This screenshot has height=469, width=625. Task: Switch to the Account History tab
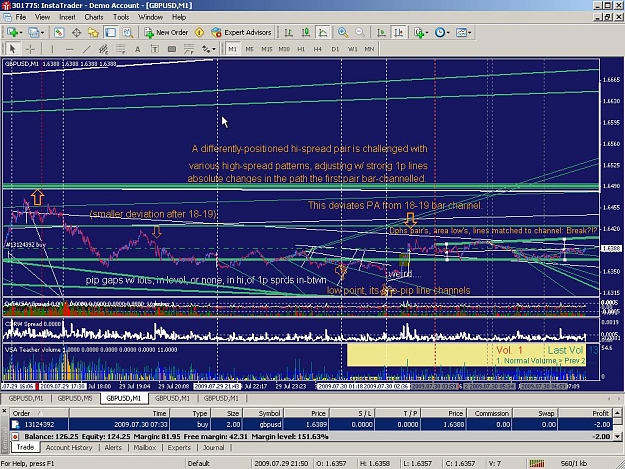point(69,447)
